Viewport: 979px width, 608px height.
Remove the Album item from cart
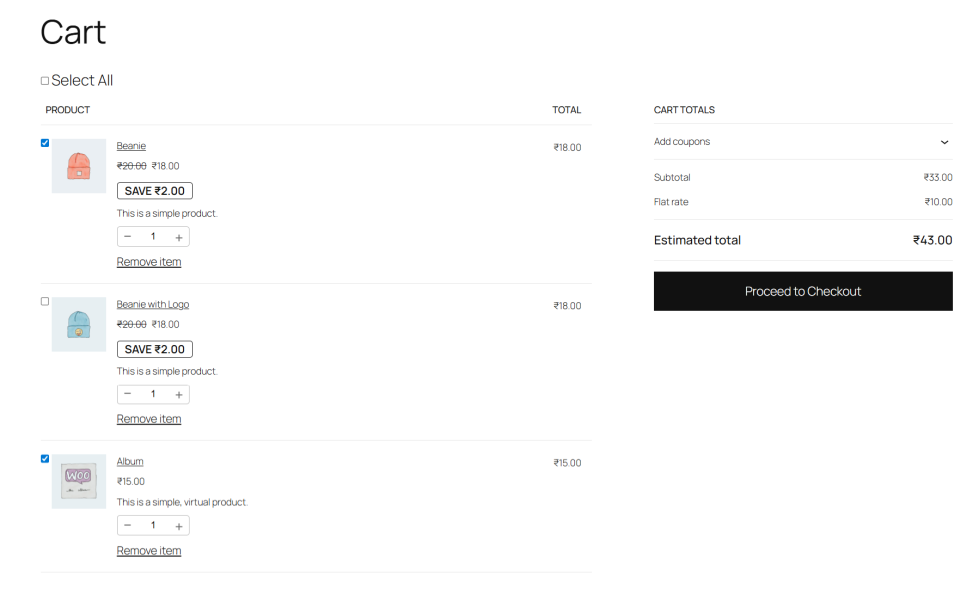(149, 551)
